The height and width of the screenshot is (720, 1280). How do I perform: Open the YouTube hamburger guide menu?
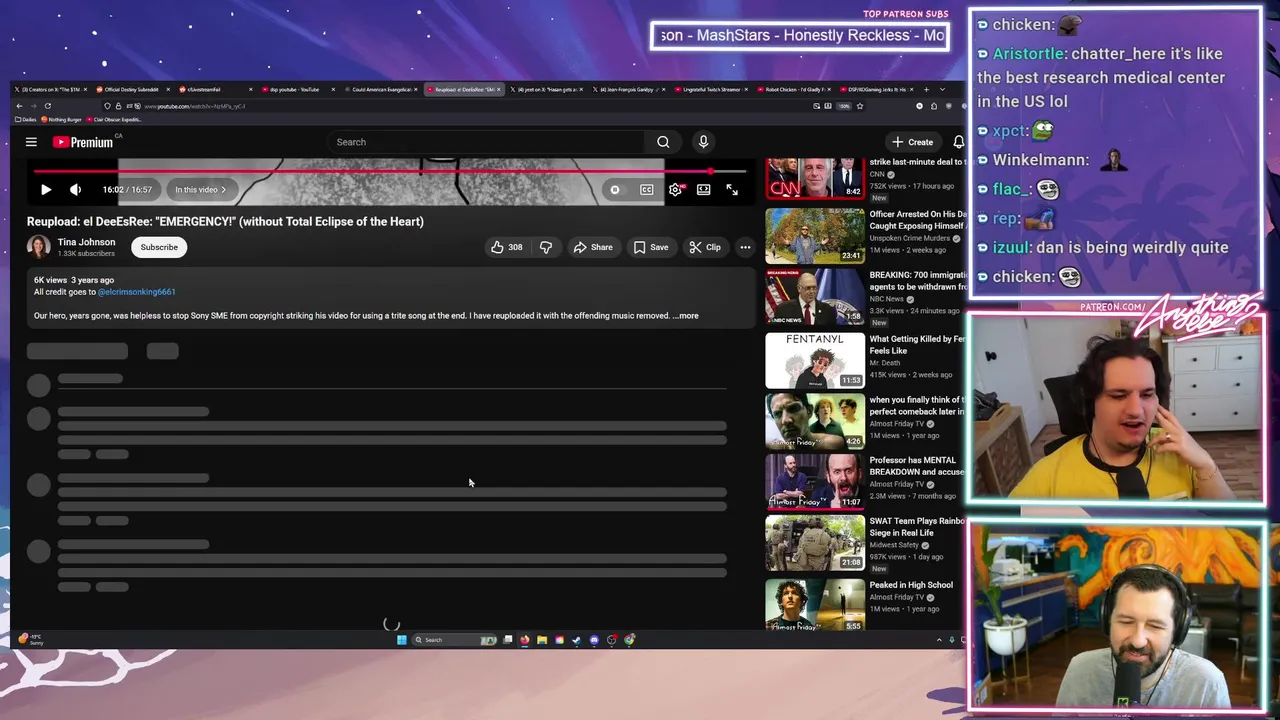tap(31, 142)
